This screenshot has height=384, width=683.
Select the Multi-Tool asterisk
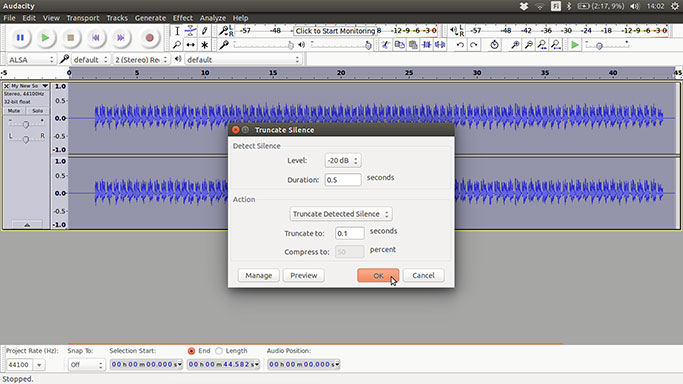[x=204, y=45]
